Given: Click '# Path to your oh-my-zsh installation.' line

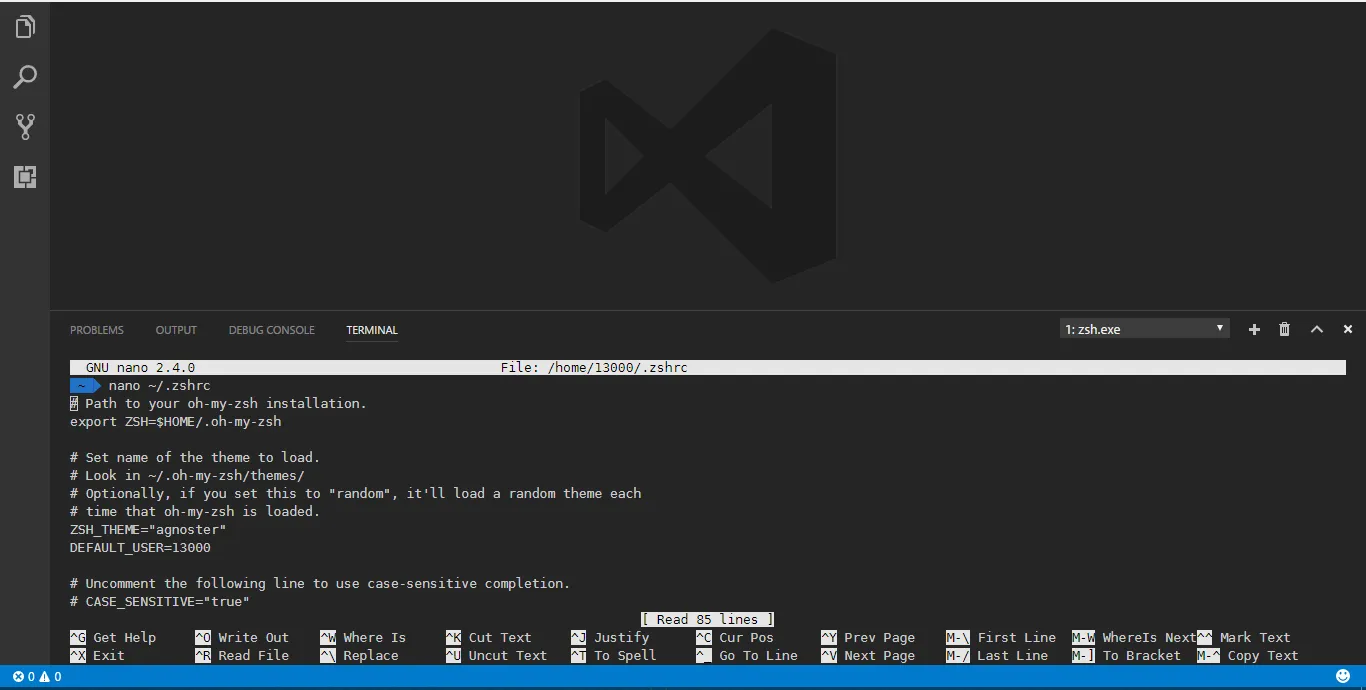Looking at the screenshot, I should coord(218,404).
